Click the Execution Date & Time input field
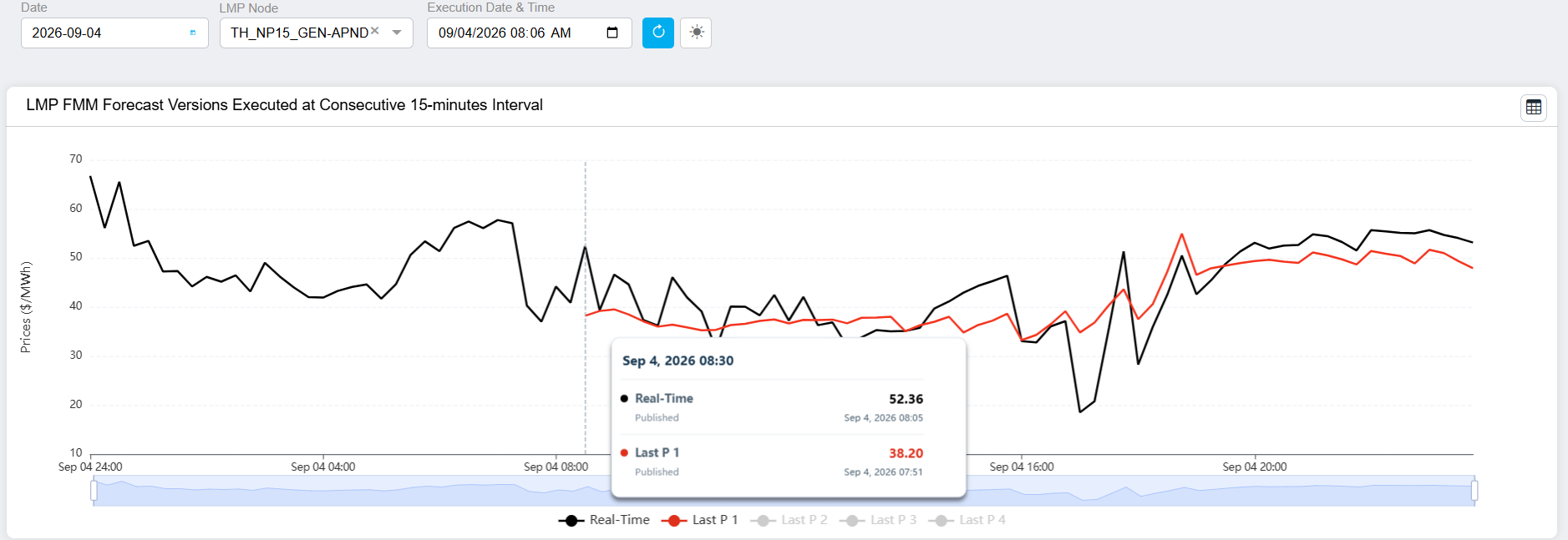This screenshot has height=540, width=1568. pyautogui.click(x=529, y=33)
